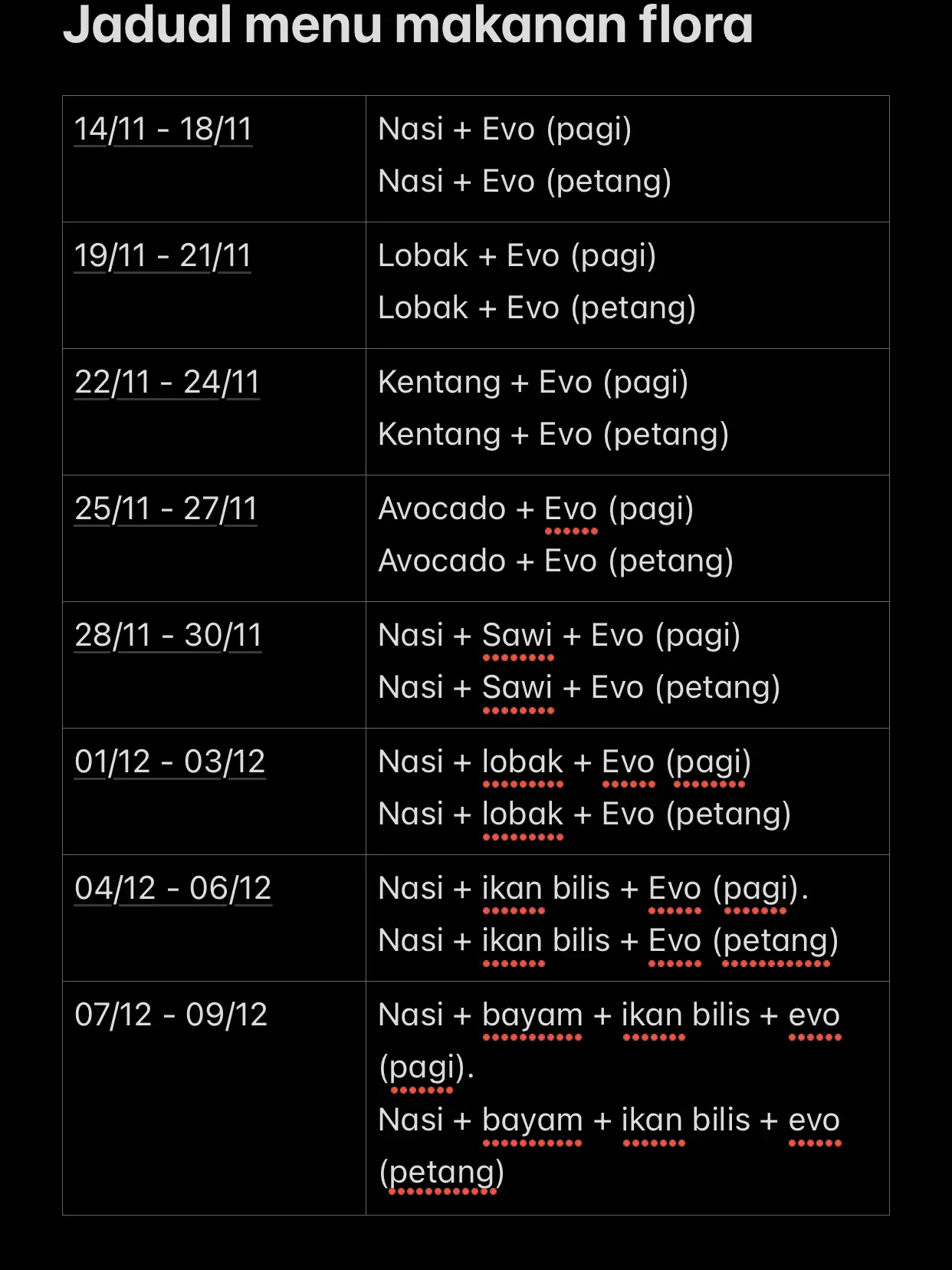
Task: Open the 19/11 - 21/11 date link
Action: pyautogui.click(x=162, y=255)
